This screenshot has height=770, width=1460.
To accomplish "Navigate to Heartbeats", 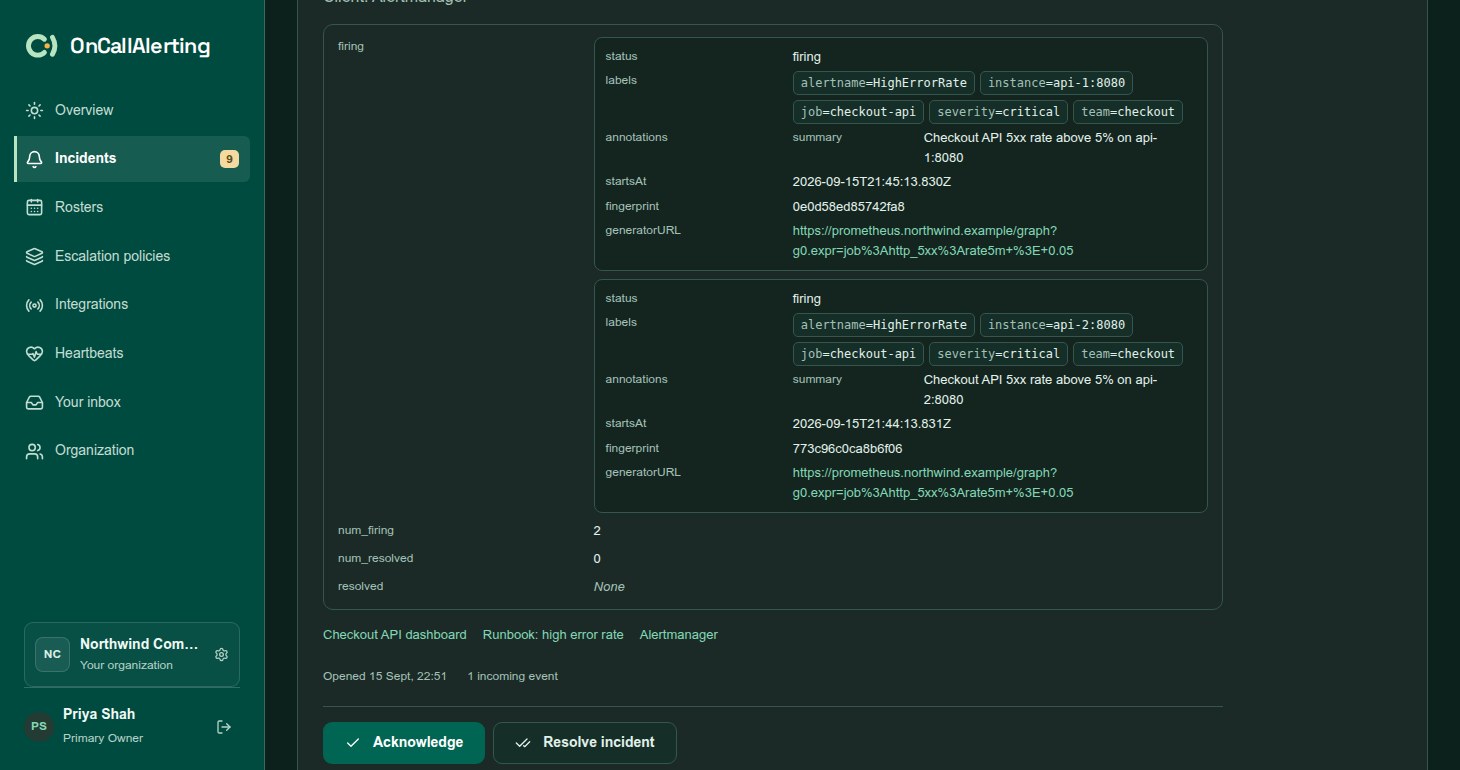I will [x=132, y=353].
